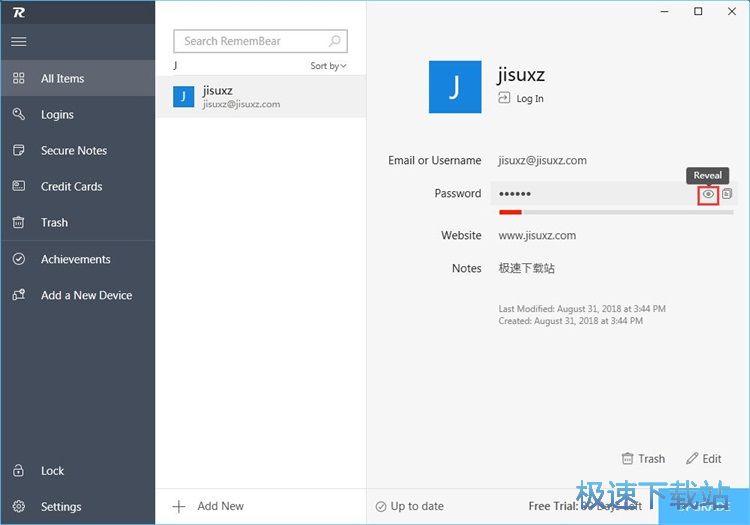Image resolution: width=750 pixels, height=525 pixels.
Task: Edit the jisuxz item
Action: click(704, 459)
